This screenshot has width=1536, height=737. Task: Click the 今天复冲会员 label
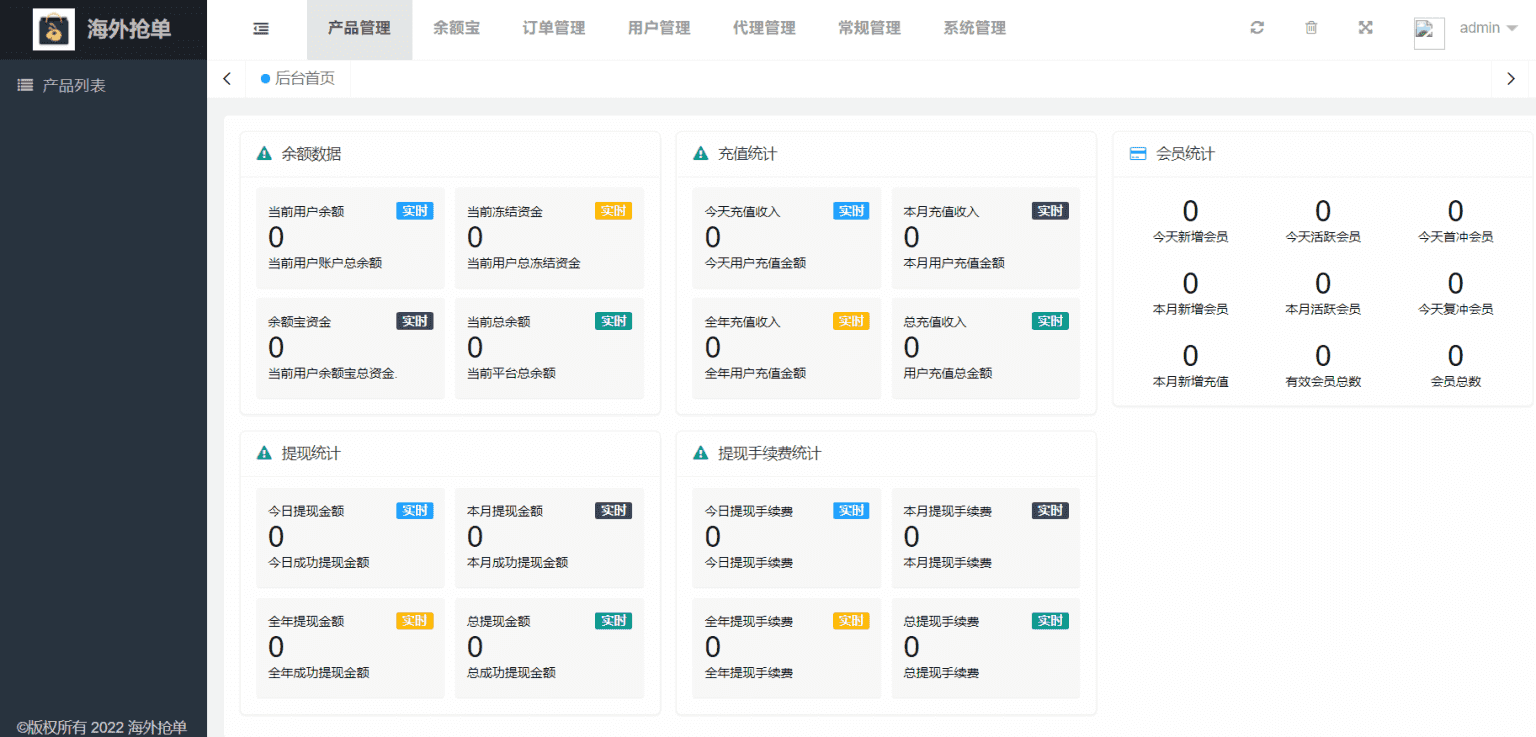tap(1455, 309)
